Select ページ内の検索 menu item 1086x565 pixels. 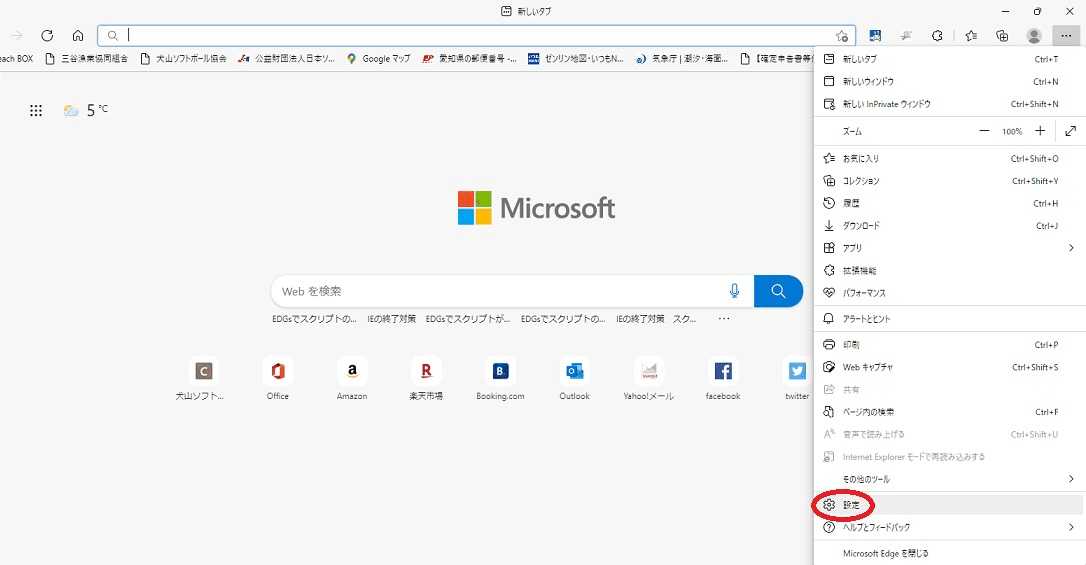point(950,412)
